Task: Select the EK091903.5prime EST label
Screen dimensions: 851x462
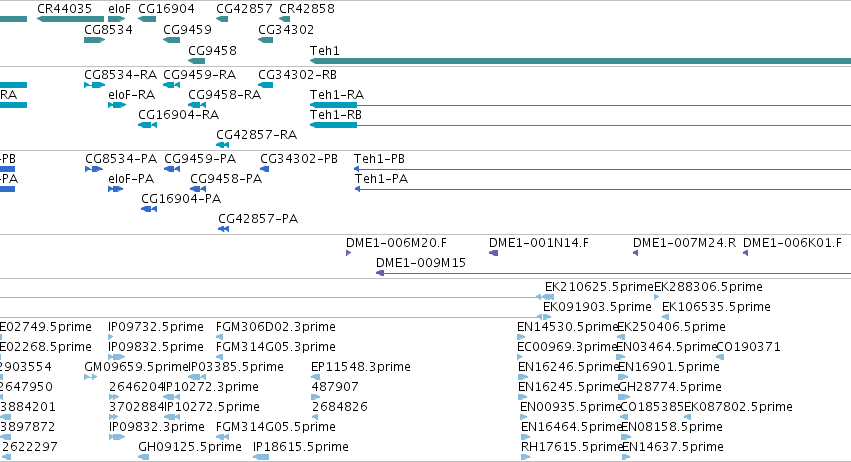Action: [598, 307]
